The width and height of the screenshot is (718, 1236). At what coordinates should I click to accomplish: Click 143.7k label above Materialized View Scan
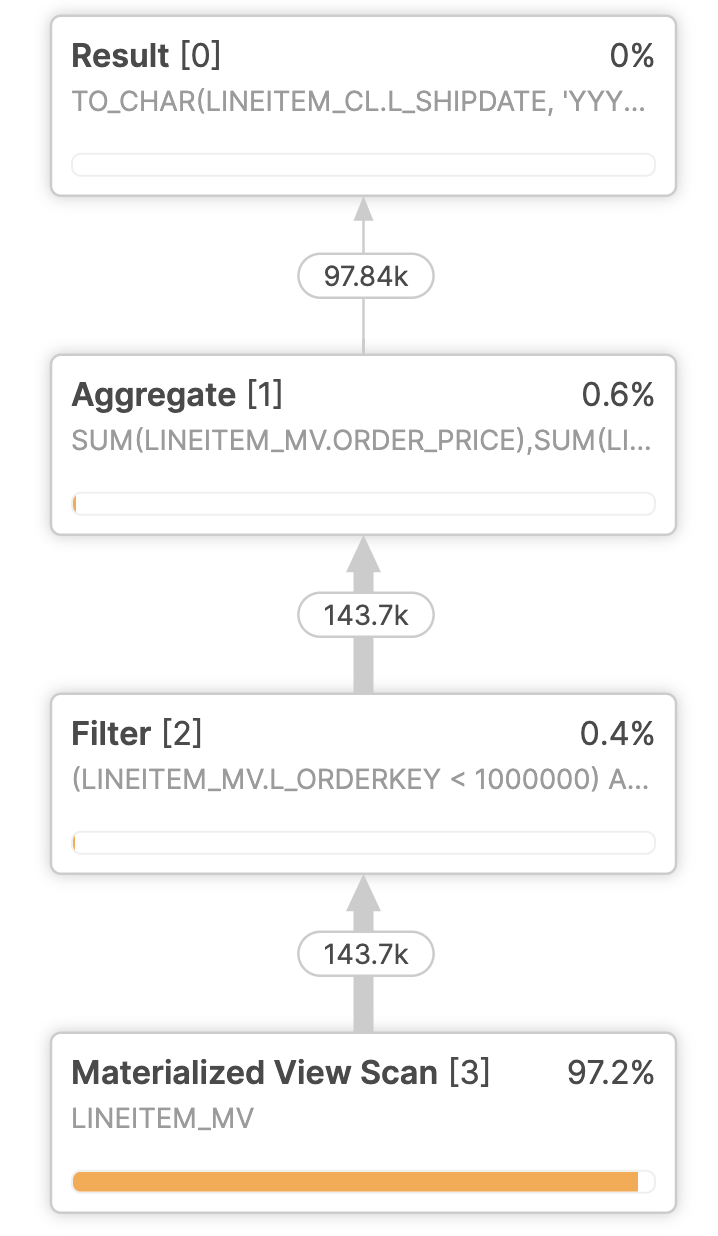click(365, 955)
